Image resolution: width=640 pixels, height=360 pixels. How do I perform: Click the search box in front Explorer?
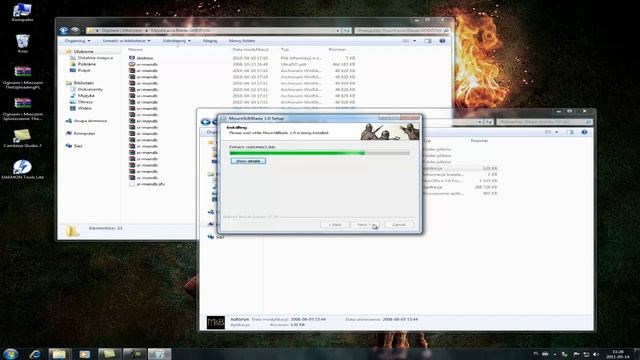coord(544,122)
